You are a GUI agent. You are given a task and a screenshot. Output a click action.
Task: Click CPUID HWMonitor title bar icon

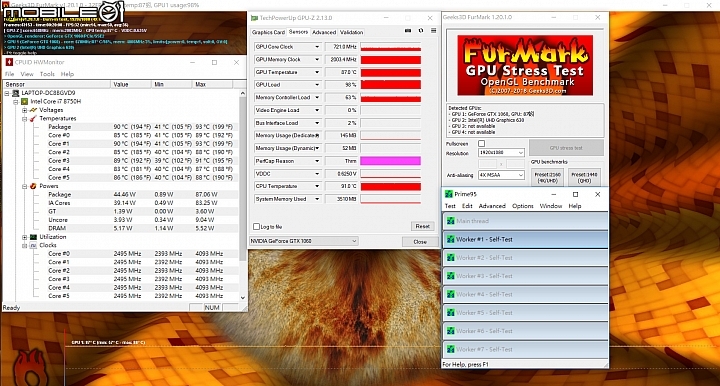[9, 62]
